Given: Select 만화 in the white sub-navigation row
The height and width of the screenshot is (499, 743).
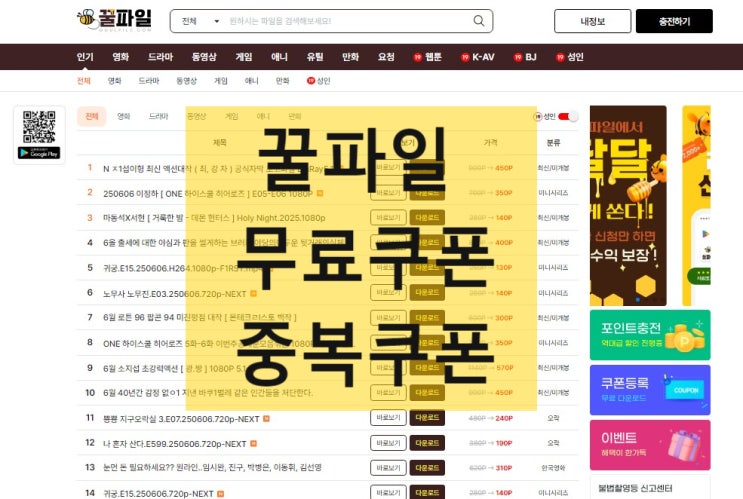Looking at the screenshot, I should coord(282,81).
